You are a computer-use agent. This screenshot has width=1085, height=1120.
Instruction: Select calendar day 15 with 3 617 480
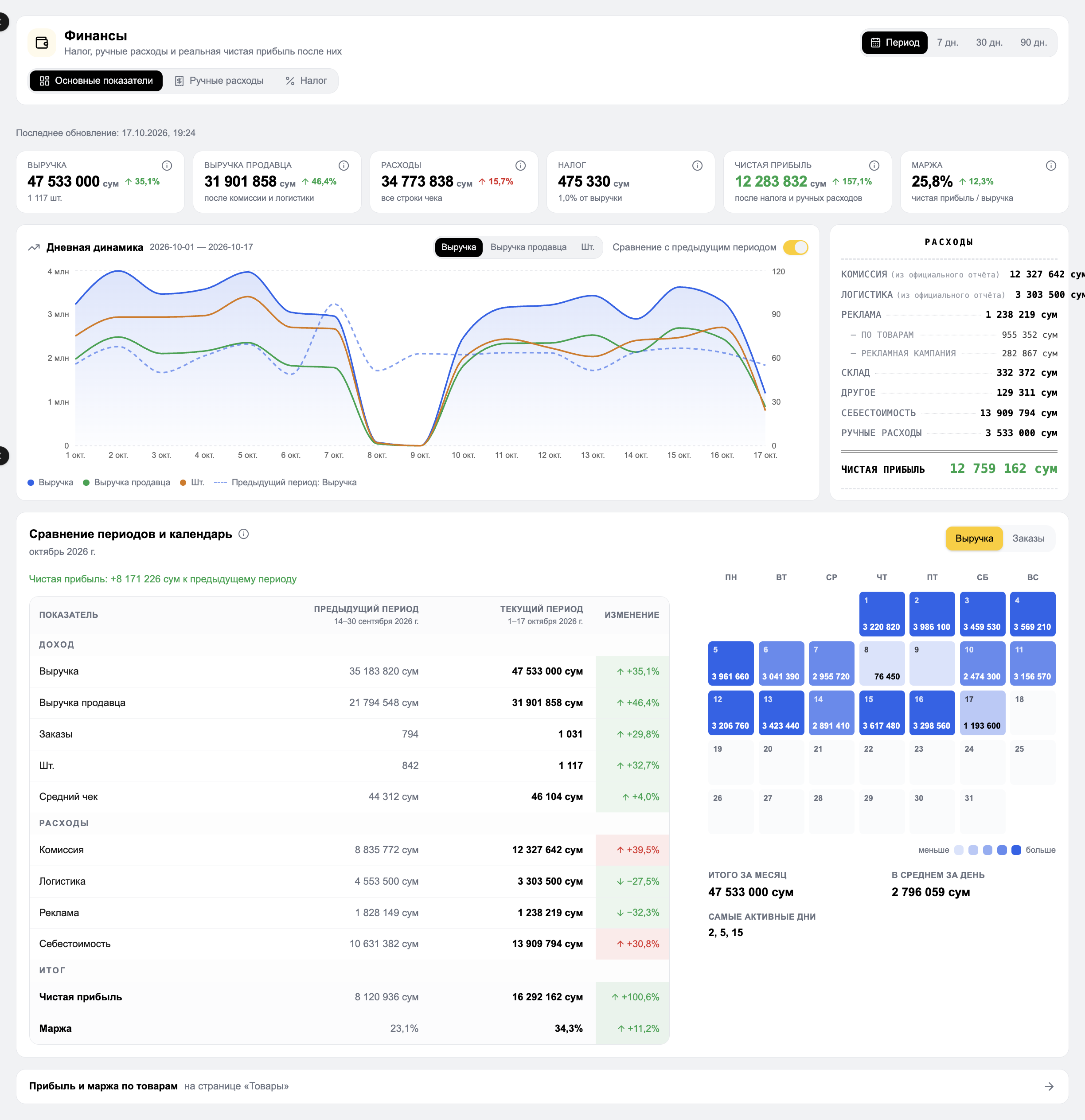882,713
